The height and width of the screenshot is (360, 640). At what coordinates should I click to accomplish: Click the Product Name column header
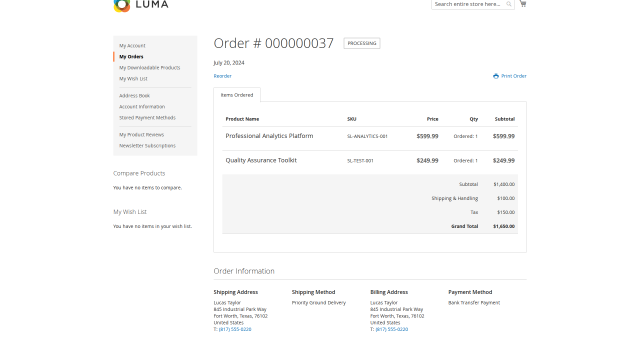click(242, 119)
